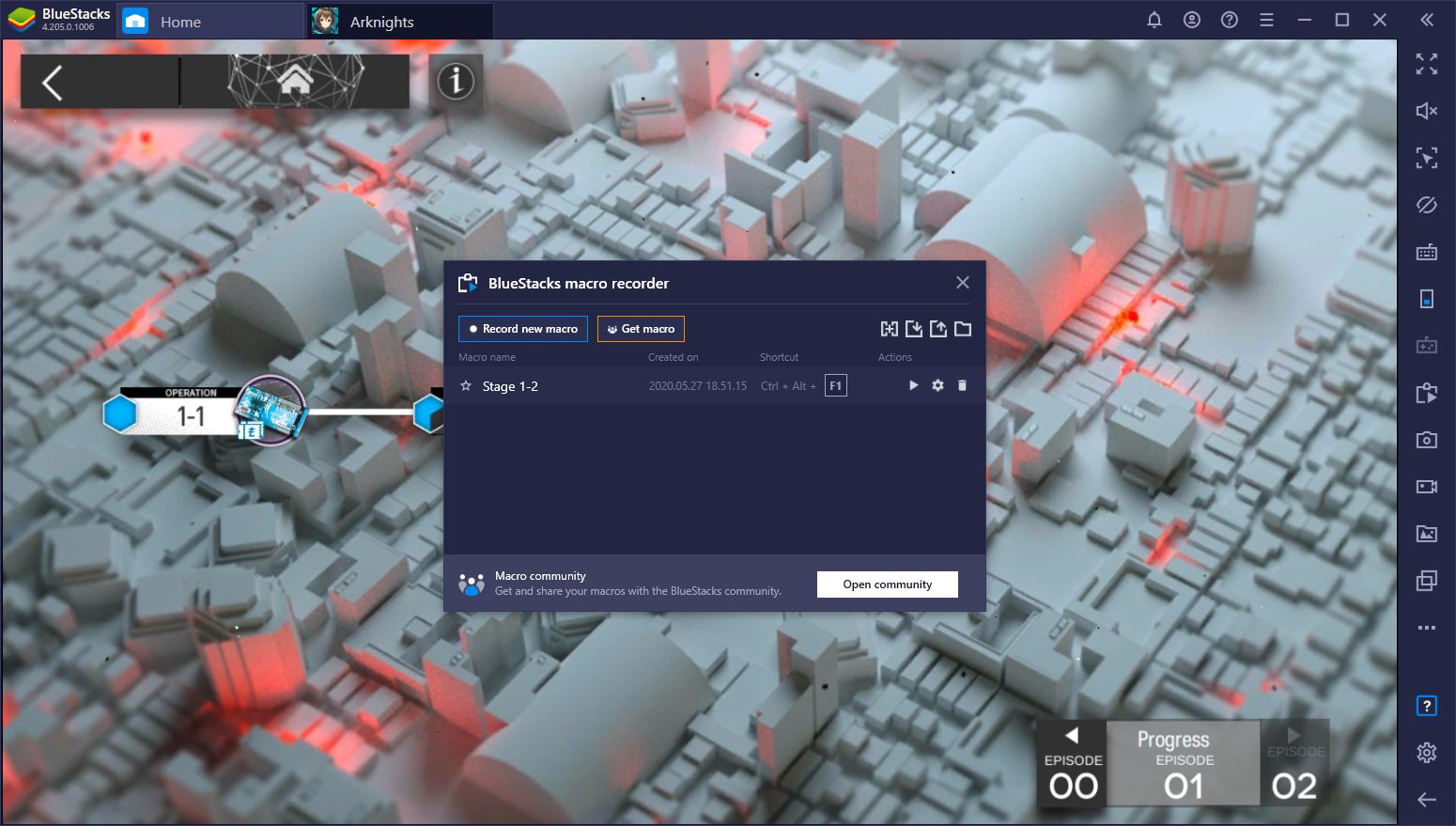Click the Get macro button
The height and width of the screenshot is (826, 1456).
(641, 329)
